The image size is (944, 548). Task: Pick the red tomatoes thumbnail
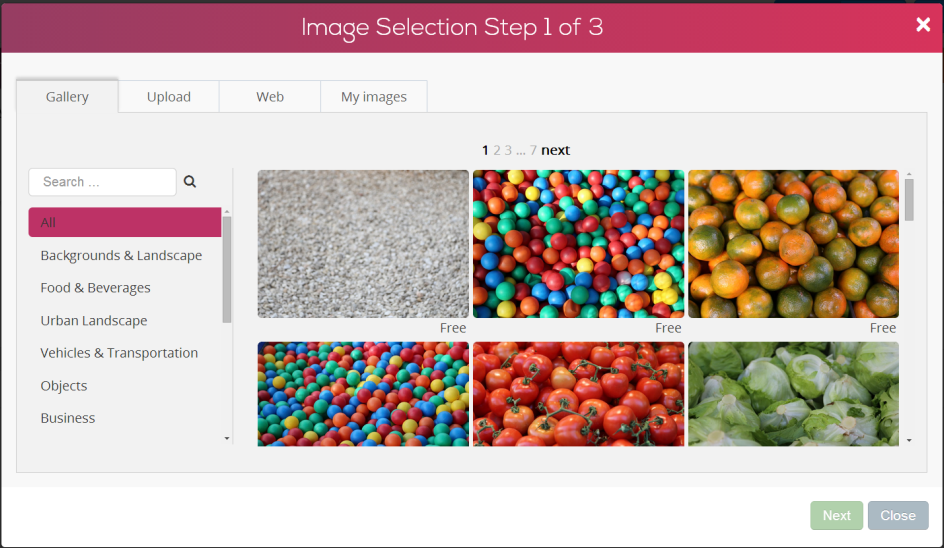pos(578,393)
